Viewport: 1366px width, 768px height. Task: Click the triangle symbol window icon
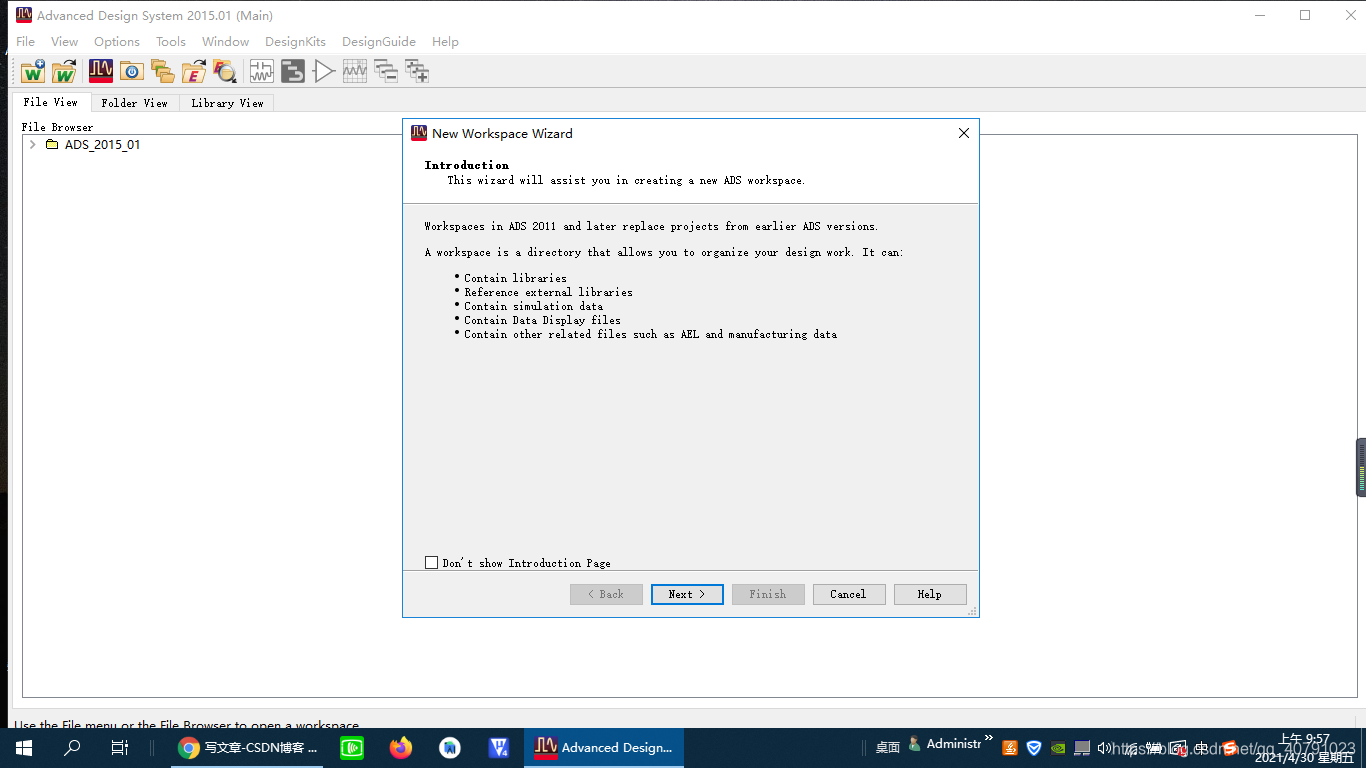click(x=323, y=71)
